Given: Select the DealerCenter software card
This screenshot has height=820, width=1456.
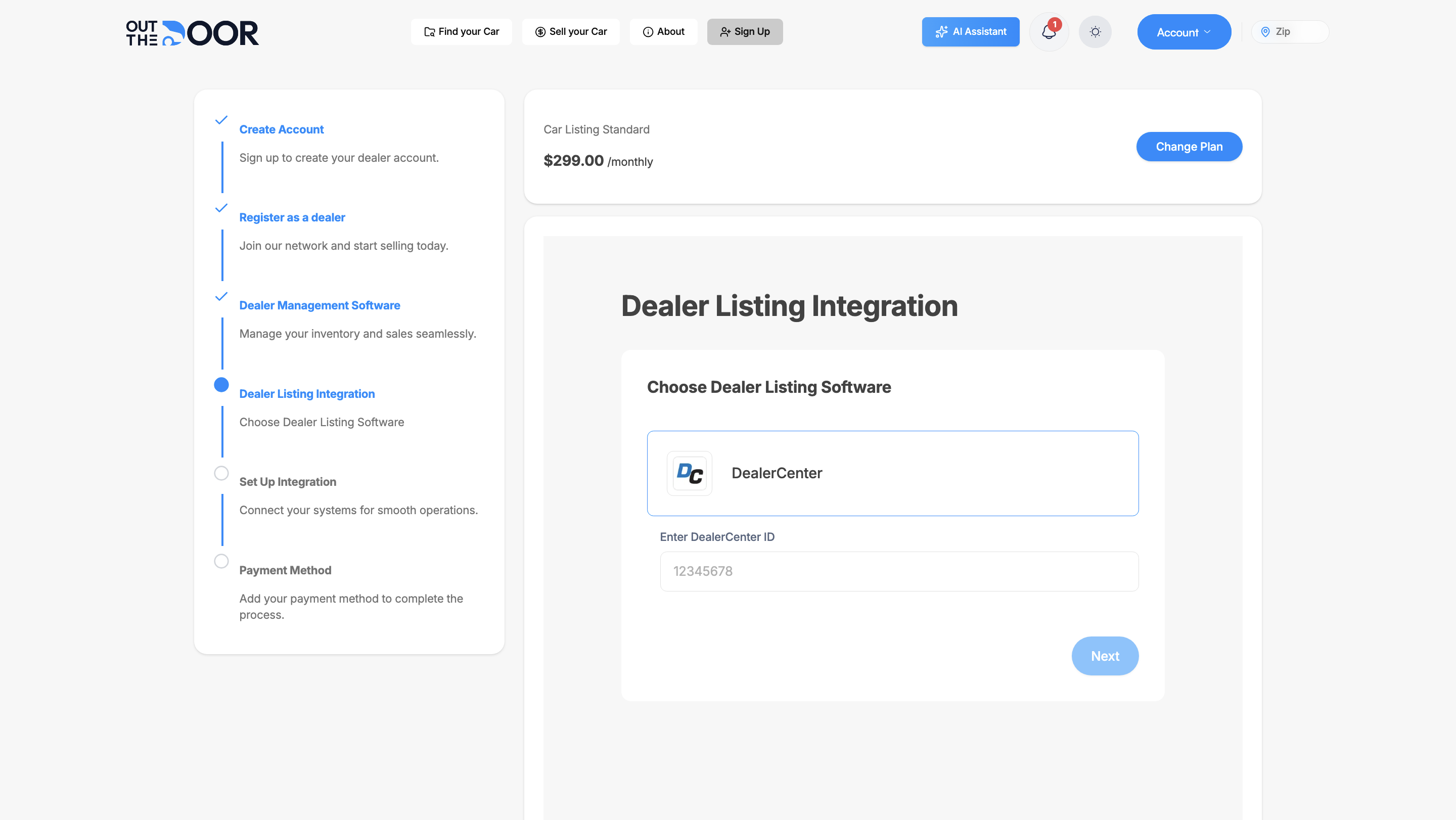Looking at the screenshot, I should (893, 474).
